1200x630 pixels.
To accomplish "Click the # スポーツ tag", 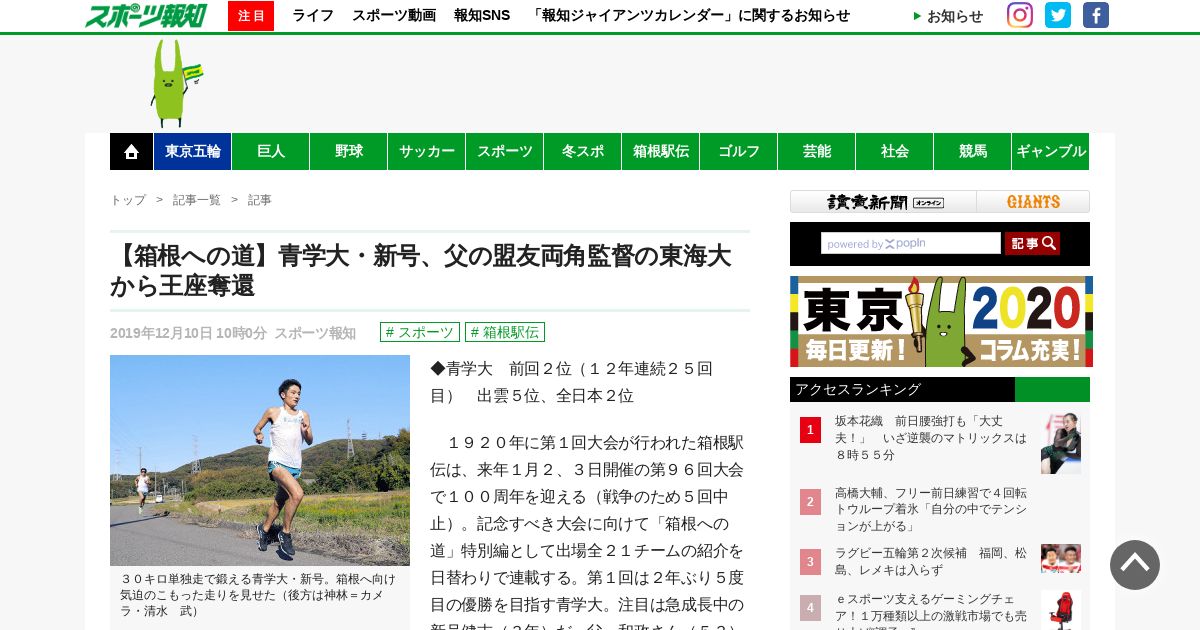I will [x=420, y=332].
